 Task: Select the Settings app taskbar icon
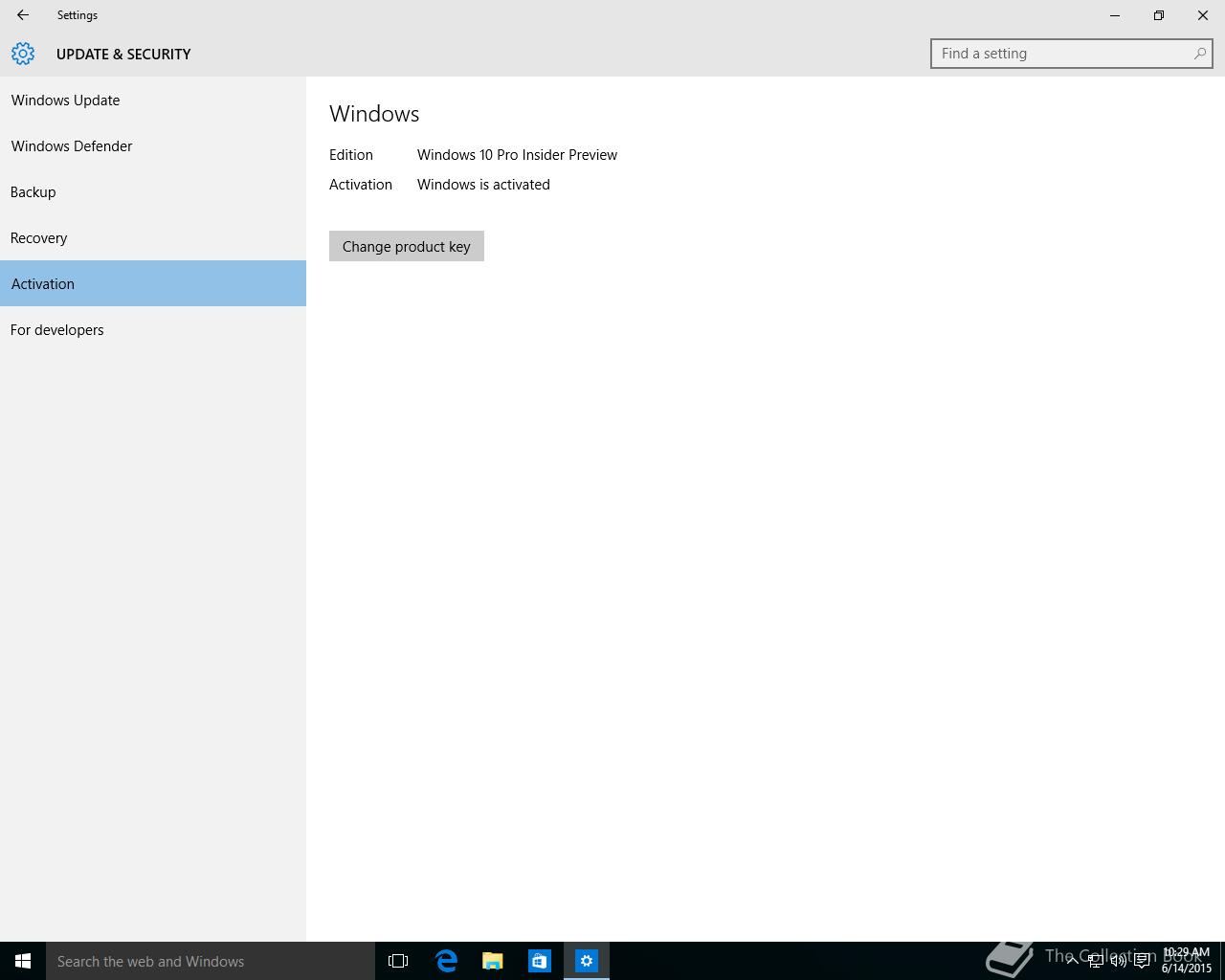pos(587,961)
